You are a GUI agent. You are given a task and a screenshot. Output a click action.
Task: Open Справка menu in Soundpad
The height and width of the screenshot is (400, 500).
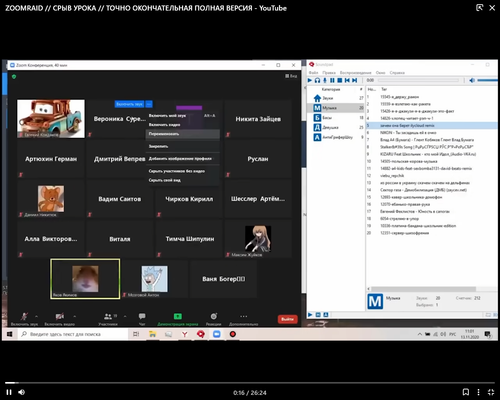[x=397, y=73]
